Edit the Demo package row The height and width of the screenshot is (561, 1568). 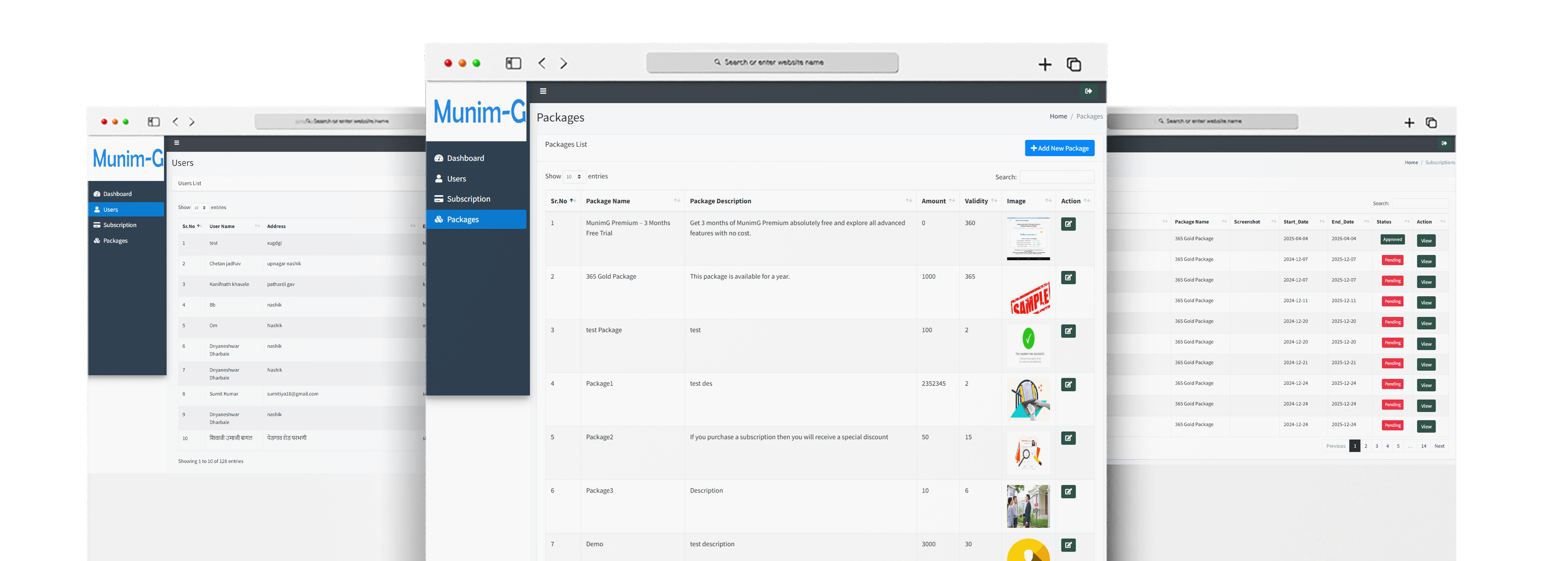point(1068,546)
